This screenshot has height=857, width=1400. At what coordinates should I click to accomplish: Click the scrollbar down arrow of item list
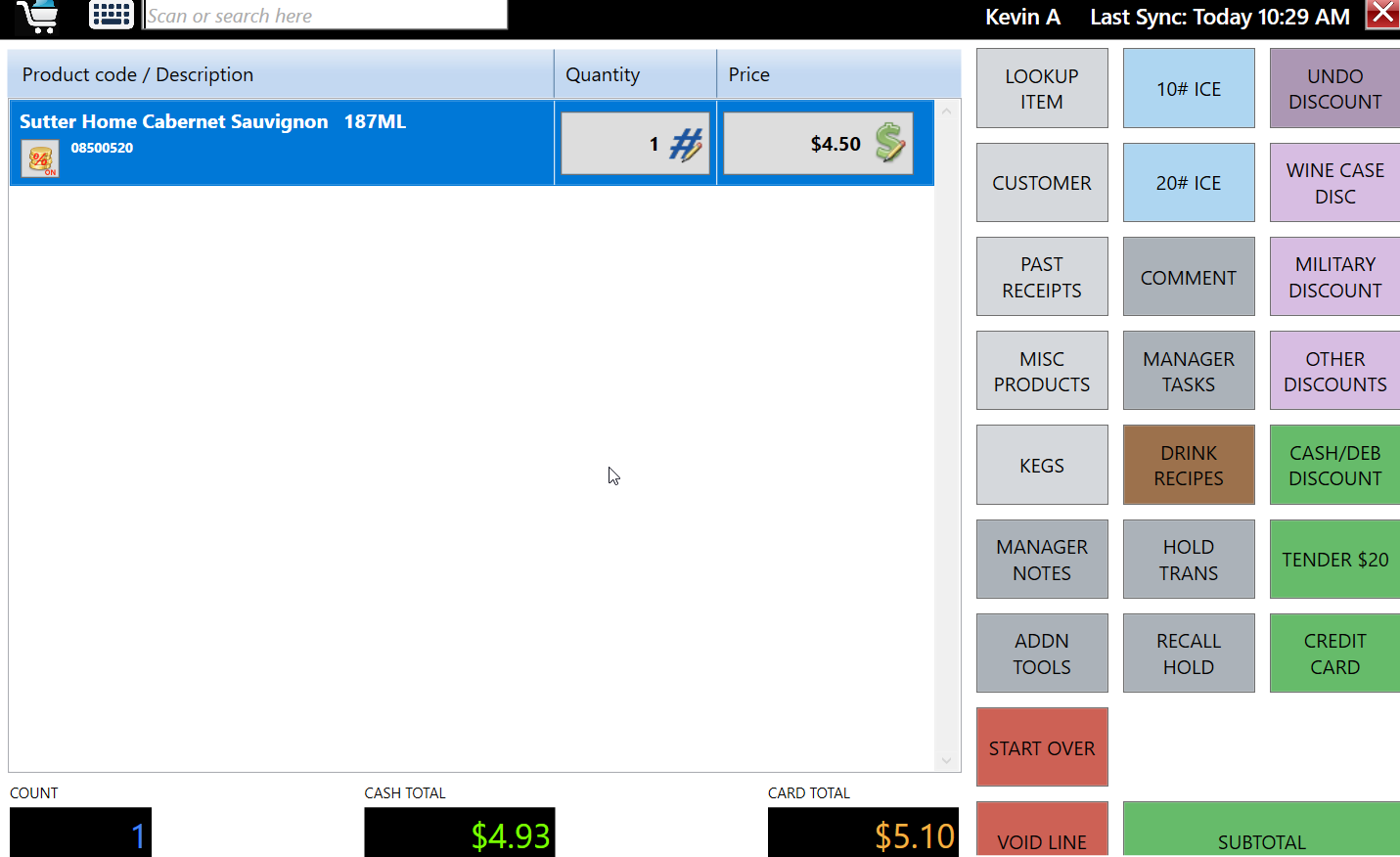(x=946, y=760)
